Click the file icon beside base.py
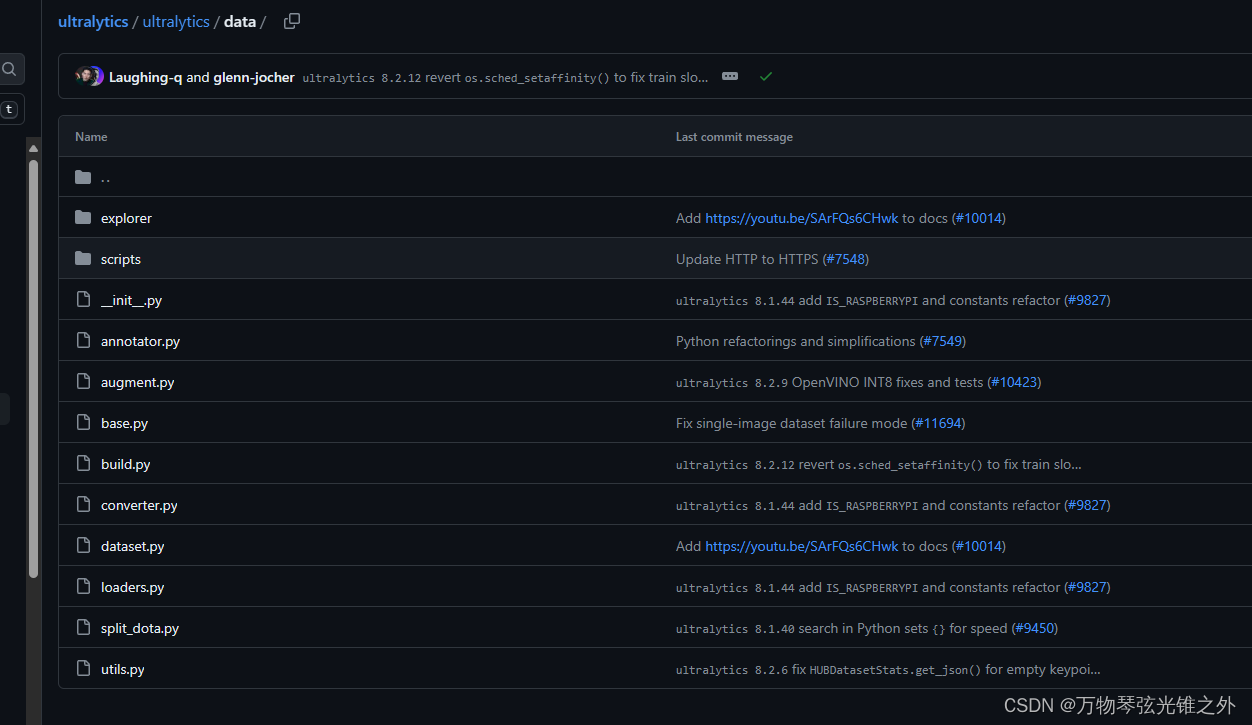This screenshot has height=725, width=1252. point(83,423)
